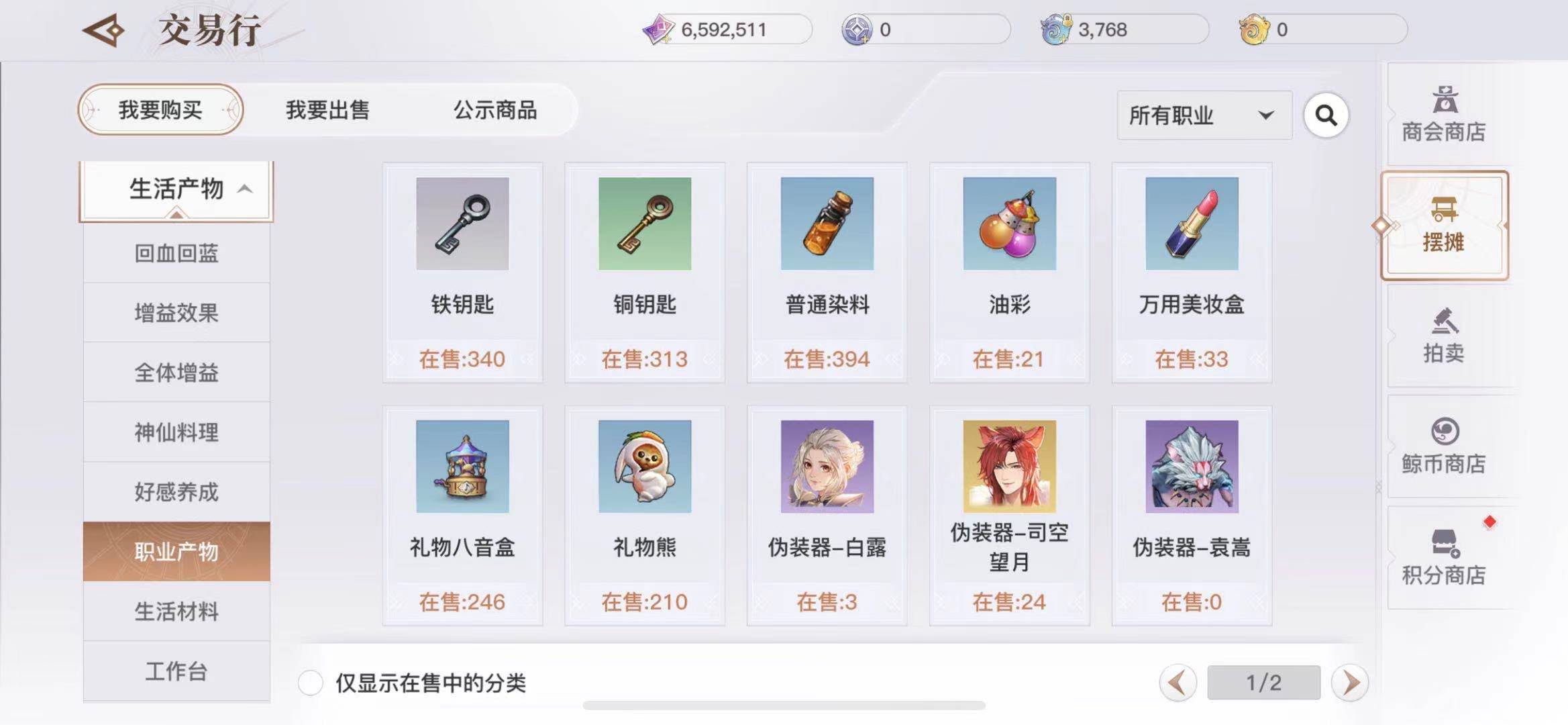Click the 1/2 page indicator field
This screenshot has width=1568, height=725.
(x=1264, y=683)
